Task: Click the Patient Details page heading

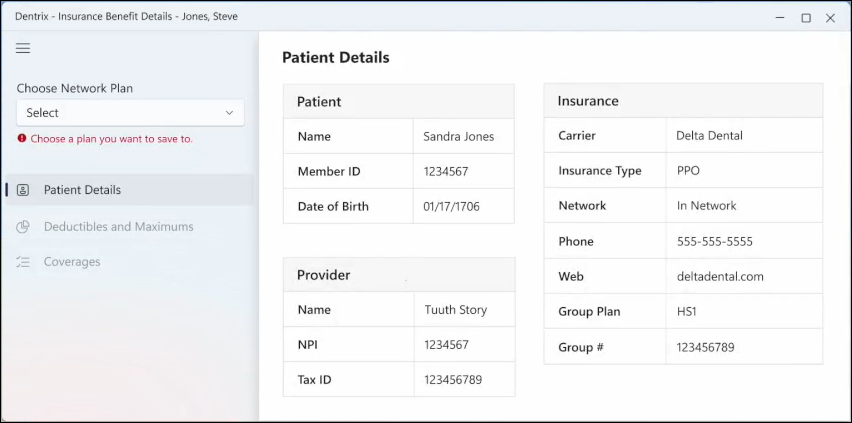Action: tap(336, 58)
